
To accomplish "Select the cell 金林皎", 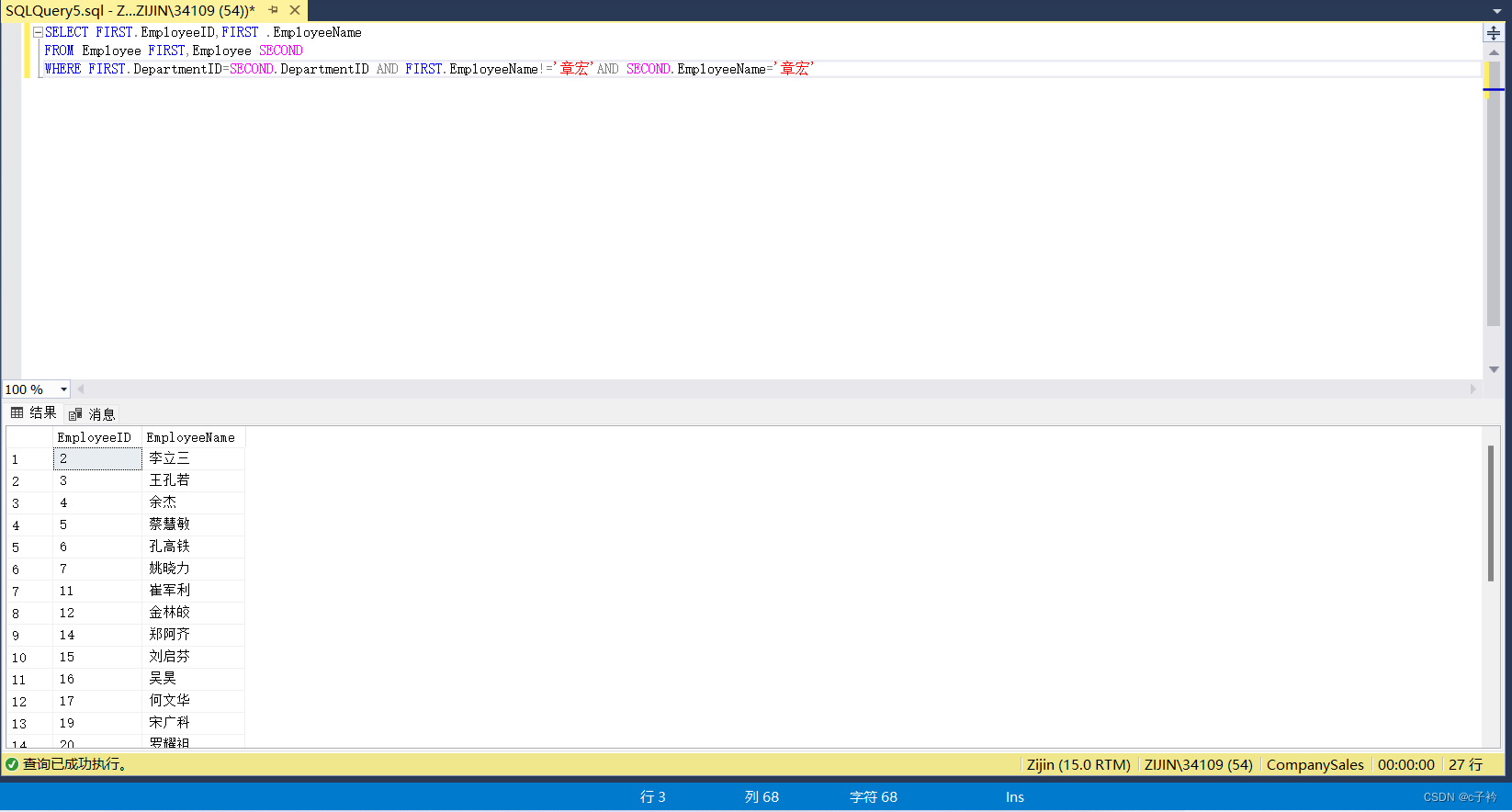I will [x=194, y=613].
